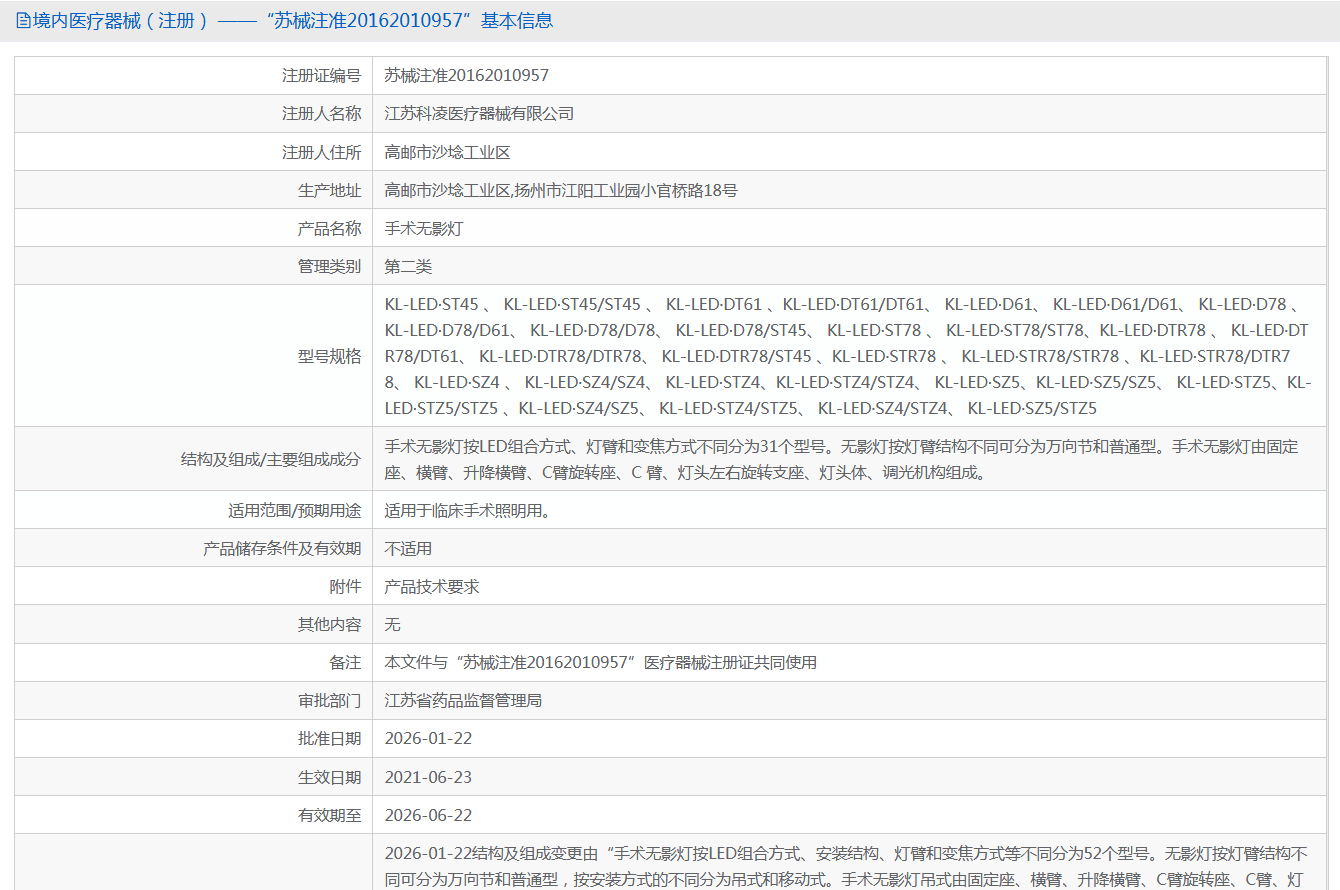Select expiry date 2026-06-22

point(428,814)
